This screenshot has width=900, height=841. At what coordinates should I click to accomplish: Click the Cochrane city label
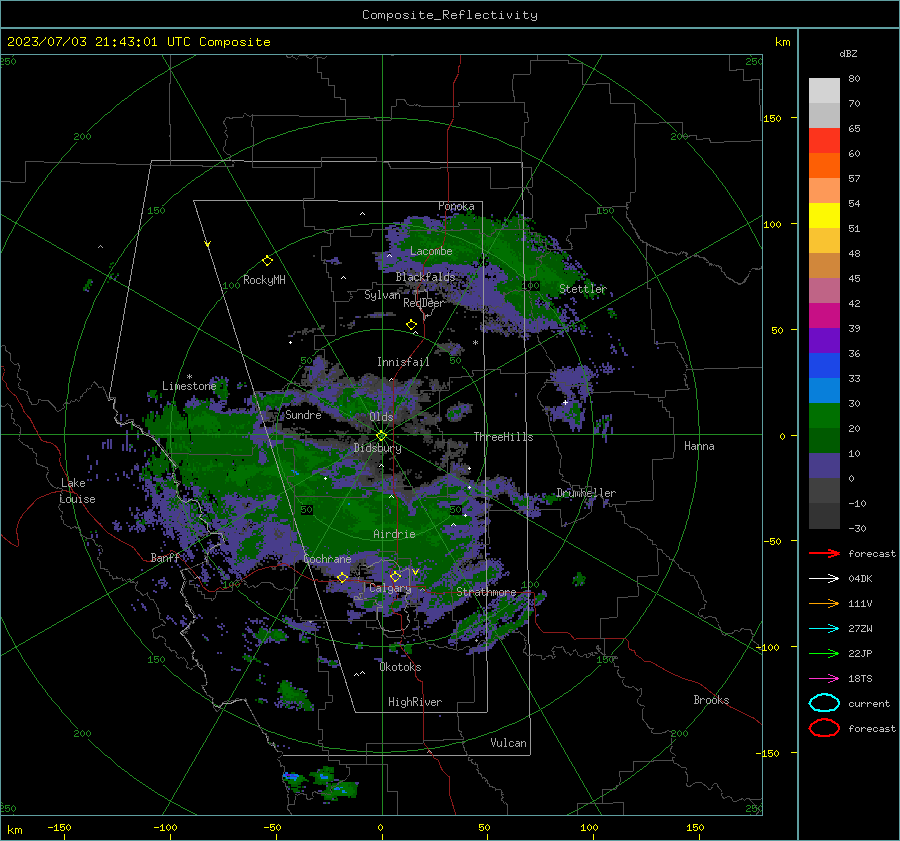pos(327,559)
